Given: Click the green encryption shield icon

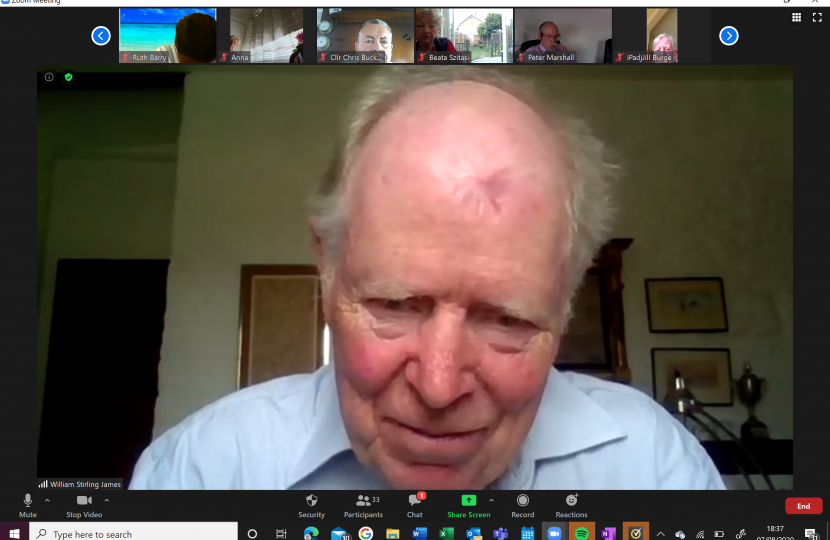Looking at the screenshot, I should [x=68, y=77].
